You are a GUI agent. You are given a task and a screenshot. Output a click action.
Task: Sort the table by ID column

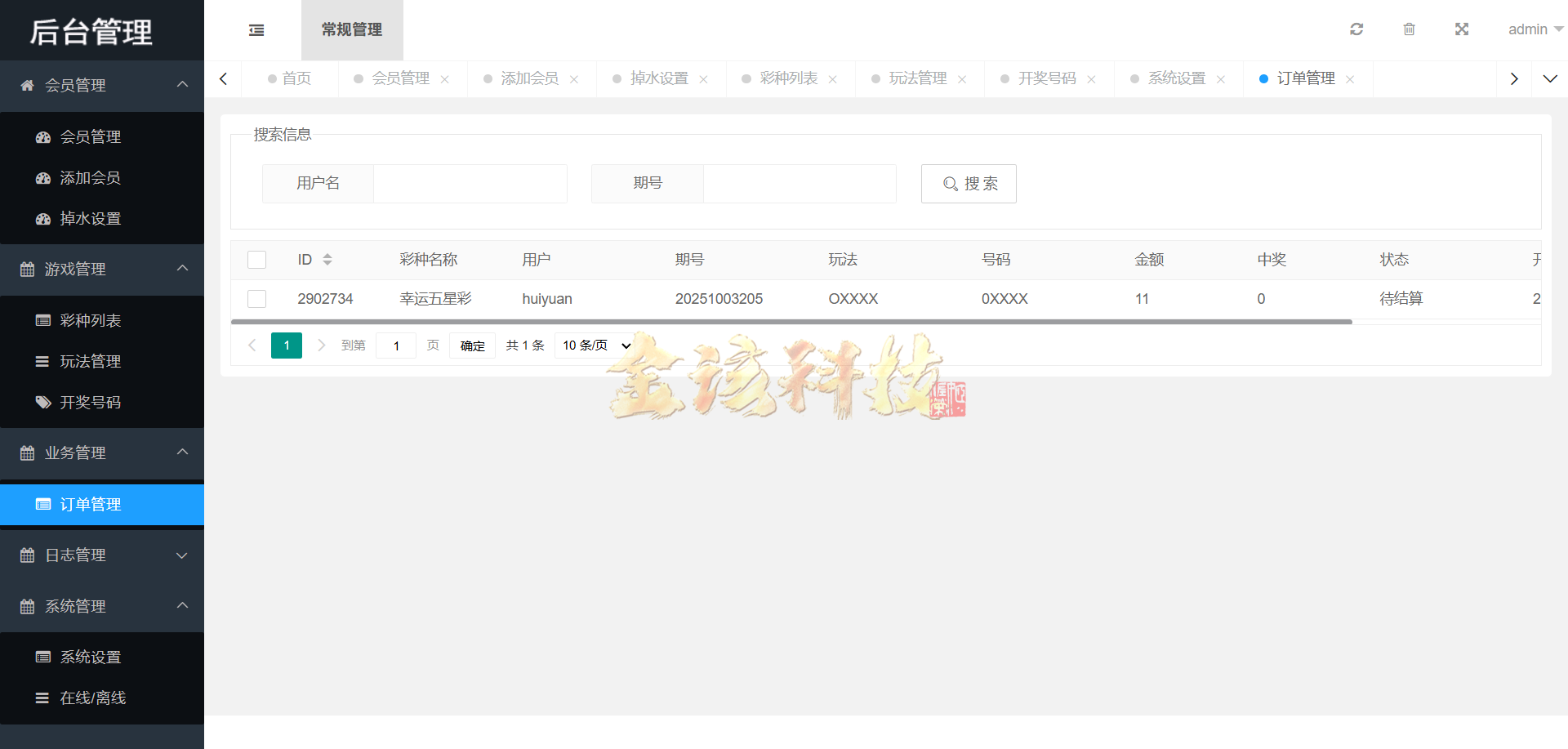(x=328, y=259)
